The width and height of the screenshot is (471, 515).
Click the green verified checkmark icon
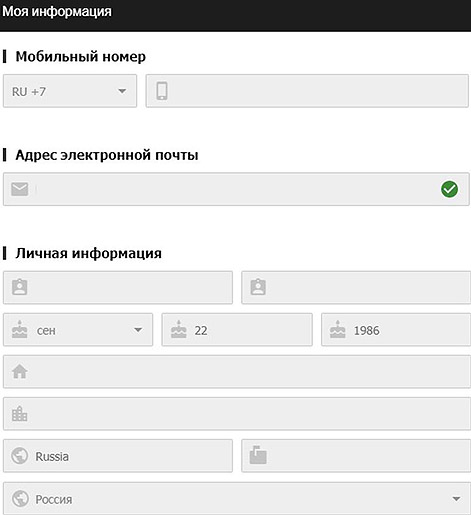[x=449, y=189]
